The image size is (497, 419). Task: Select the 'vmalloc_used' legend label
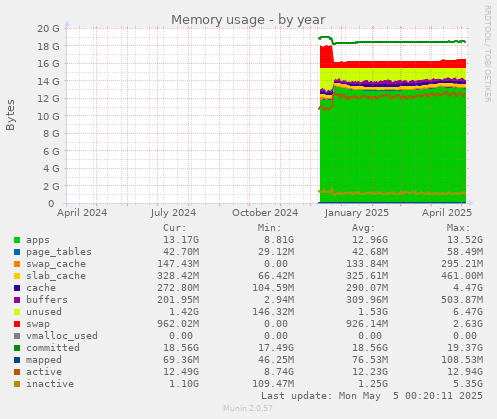pos(62,336)
